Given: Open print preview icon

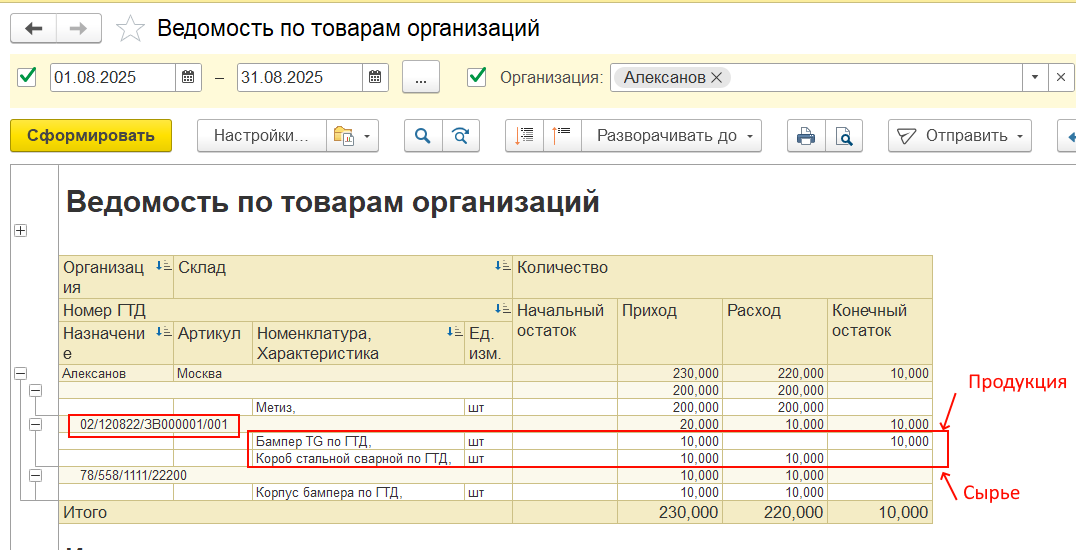Looking at the screenshot, I should pyautogui.click(x=844, y=136).
